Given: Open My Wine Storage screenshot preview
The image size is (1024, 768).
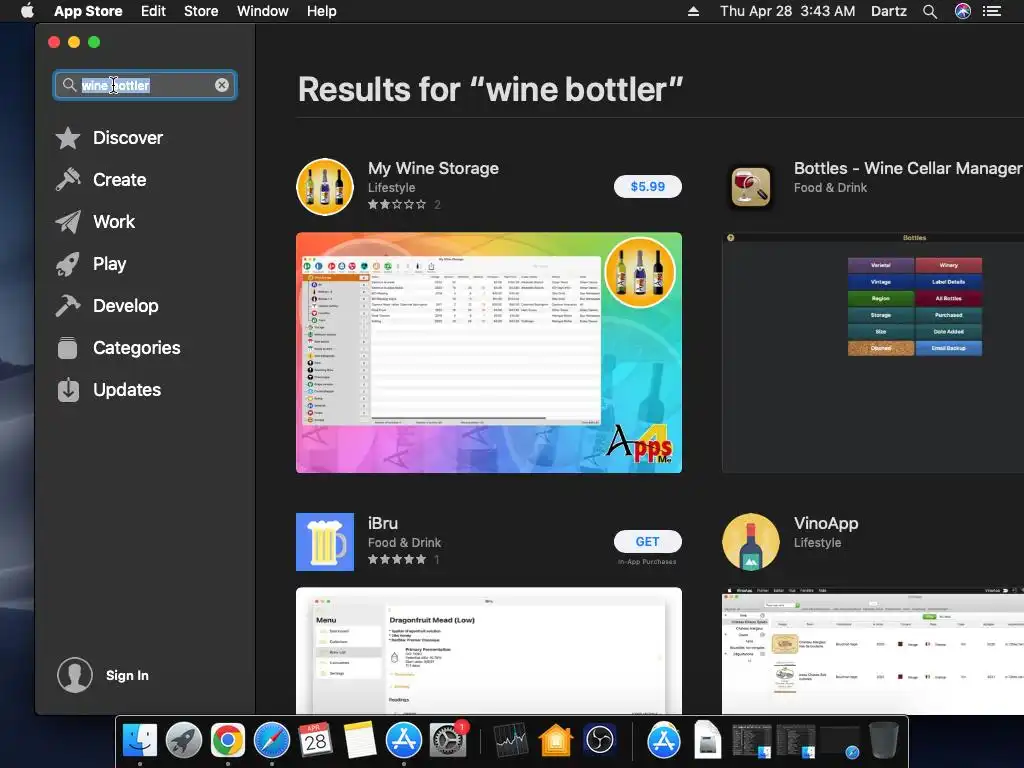Looking at the screenshot, I should point(488,353).
